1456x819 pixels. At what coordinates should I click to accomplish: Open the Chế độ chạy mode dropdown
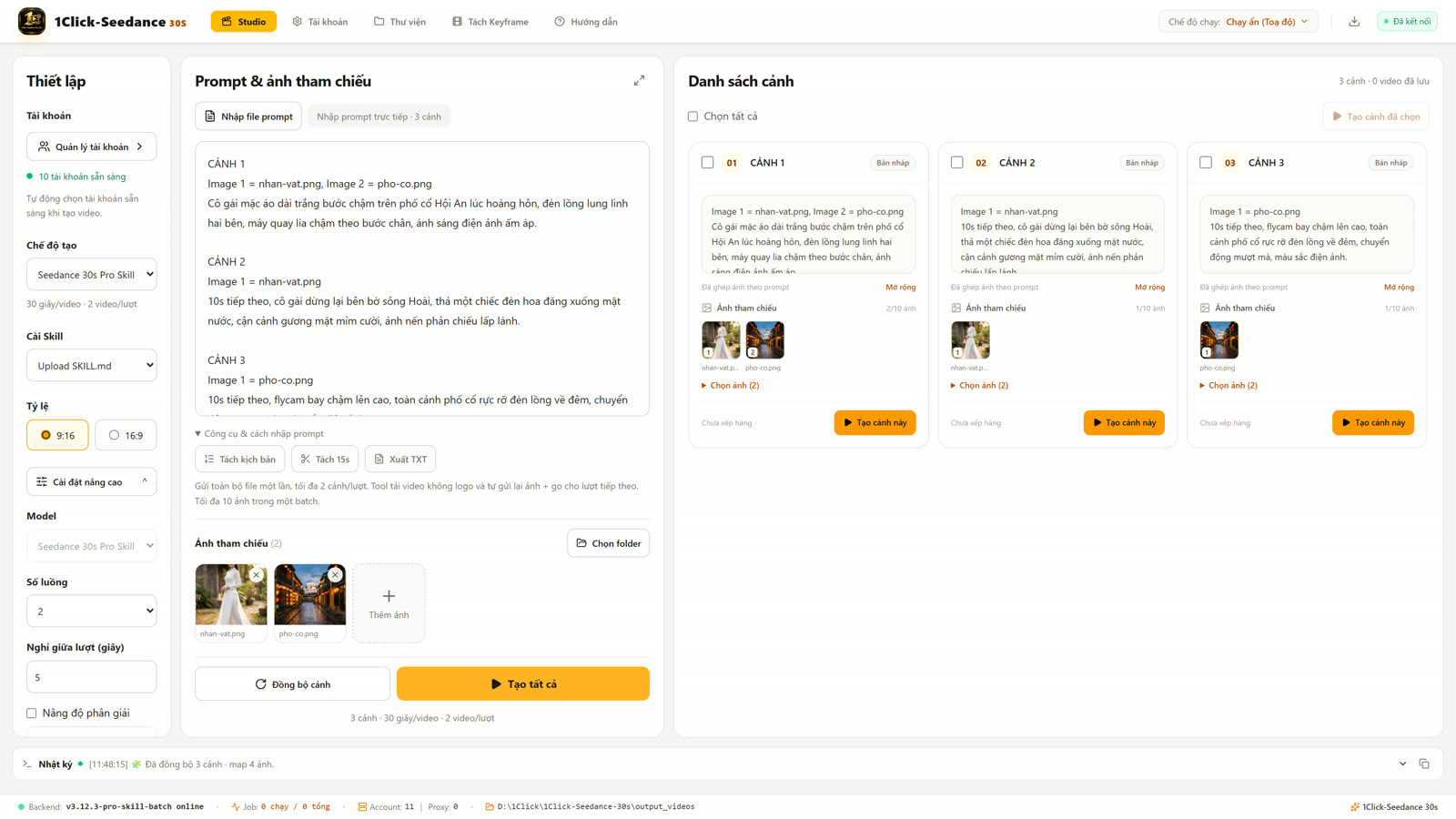coord(1239,22)
